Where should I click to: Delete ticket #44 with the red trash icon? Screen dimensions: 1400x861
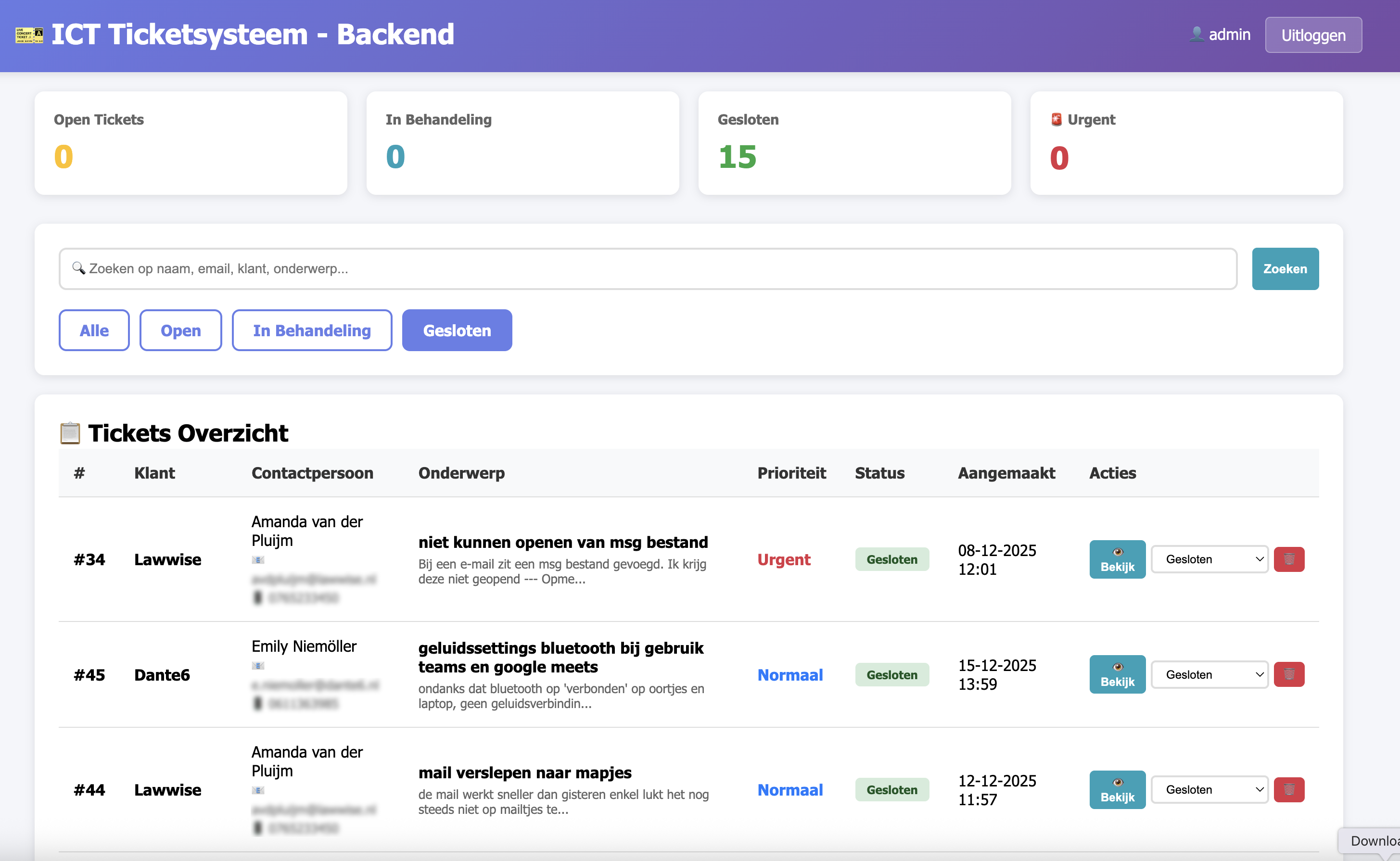click(x=1288, y=789)
